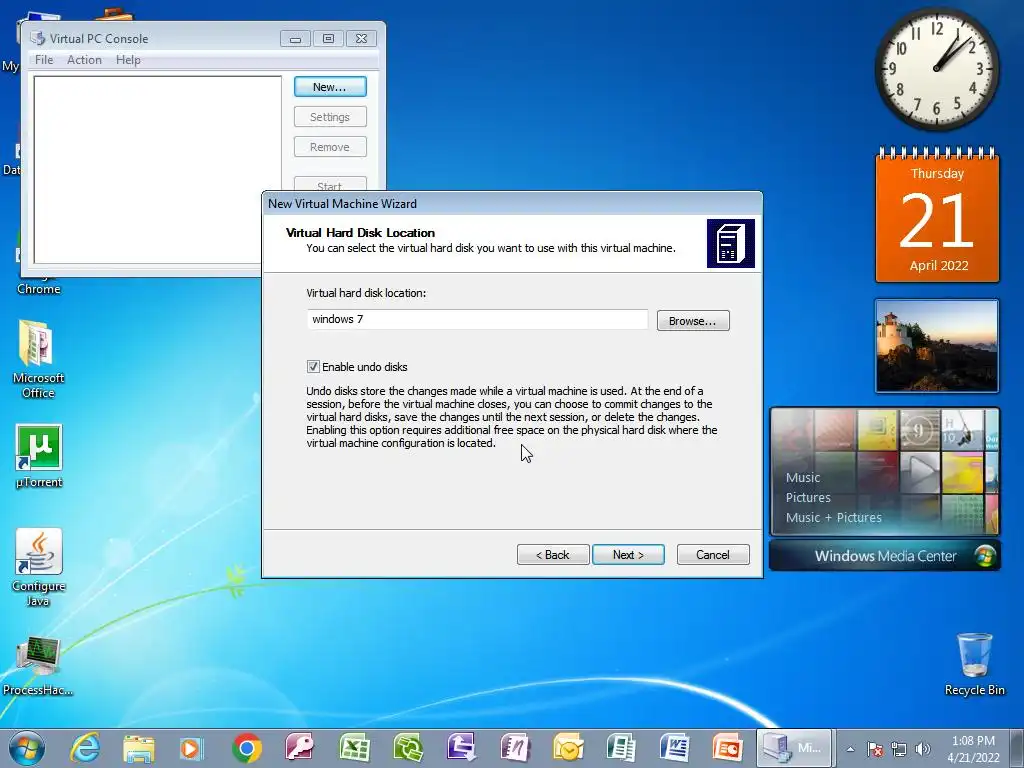Open Windows Media Player taskbar icon
The image size is (1024, 768).
(191, 748)
